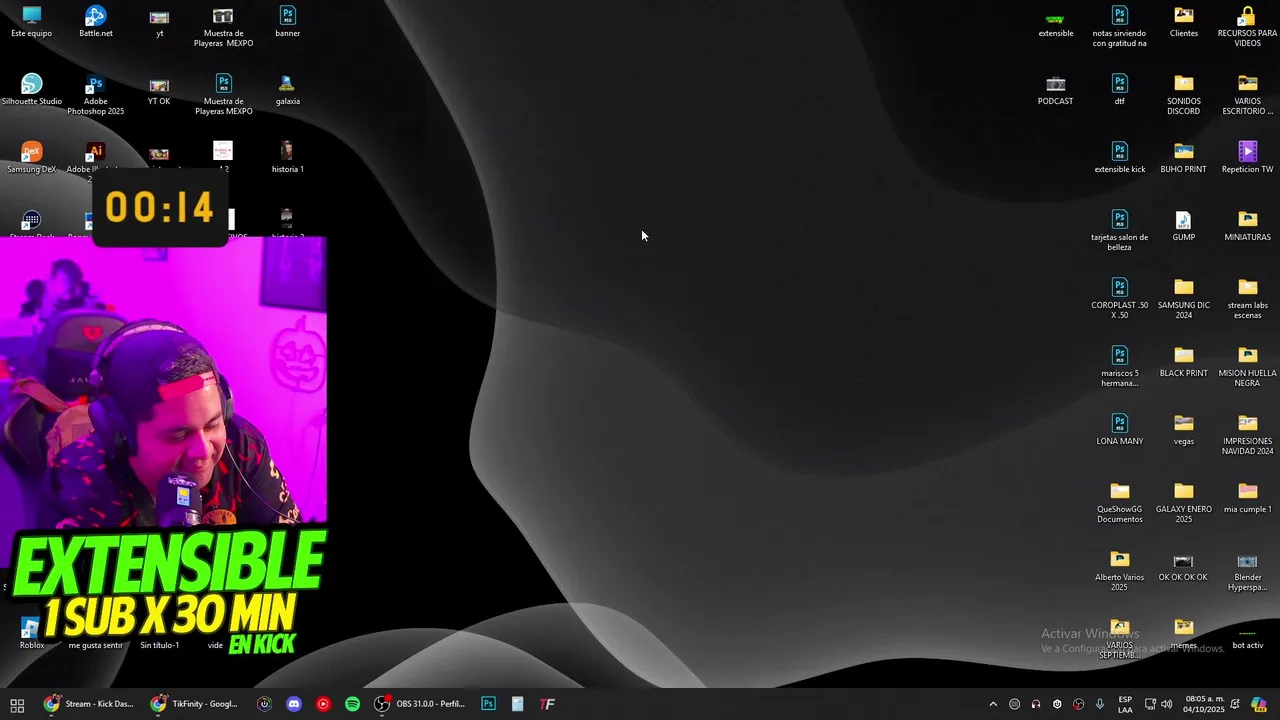Select the Repeticion TW video file

coord(1248,158)
